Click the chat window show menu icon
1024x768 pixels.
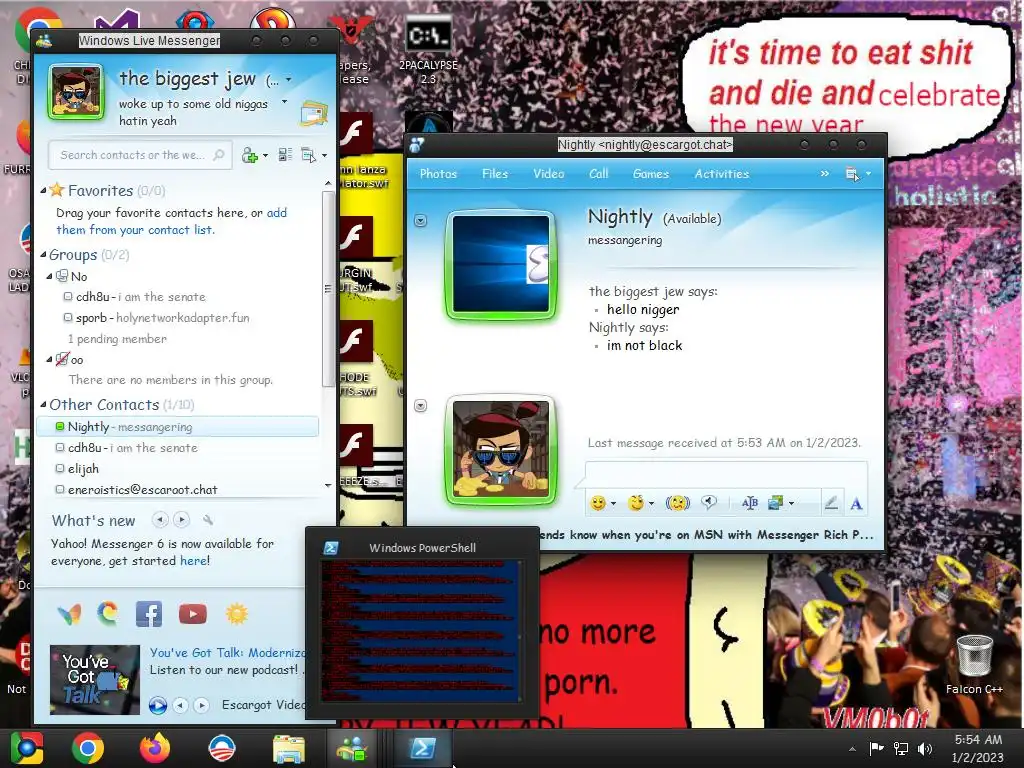[x=852, y=174]
